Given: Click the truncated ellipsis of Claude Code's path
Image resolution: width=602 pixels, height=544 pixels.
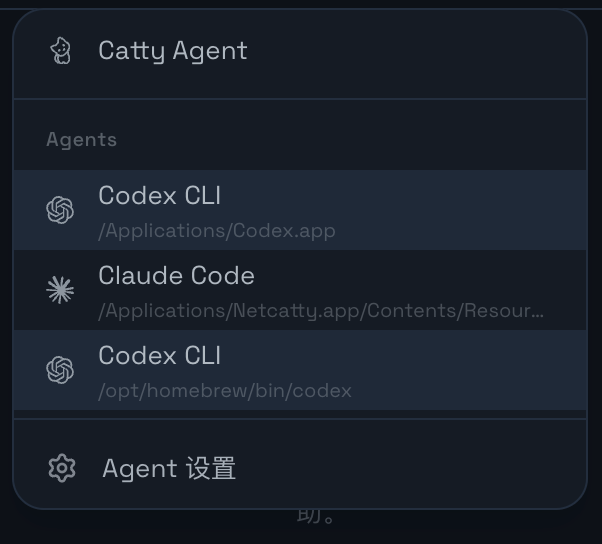Looking at the screenshot, I should [539, 311].
